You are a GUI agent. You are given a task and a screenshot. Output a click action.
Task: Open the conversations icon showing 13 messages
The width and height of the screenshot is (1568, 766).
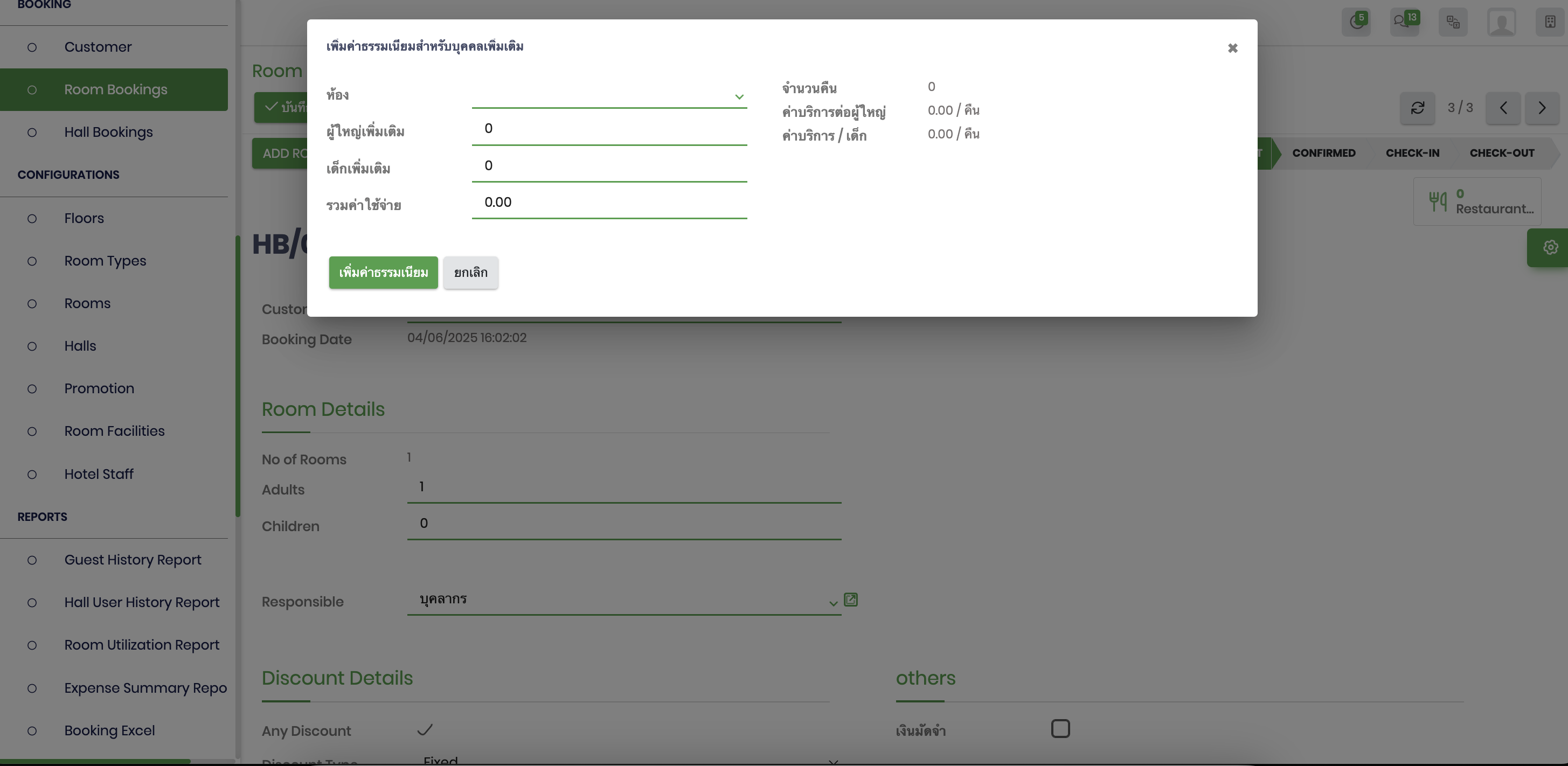[1404, 23]
